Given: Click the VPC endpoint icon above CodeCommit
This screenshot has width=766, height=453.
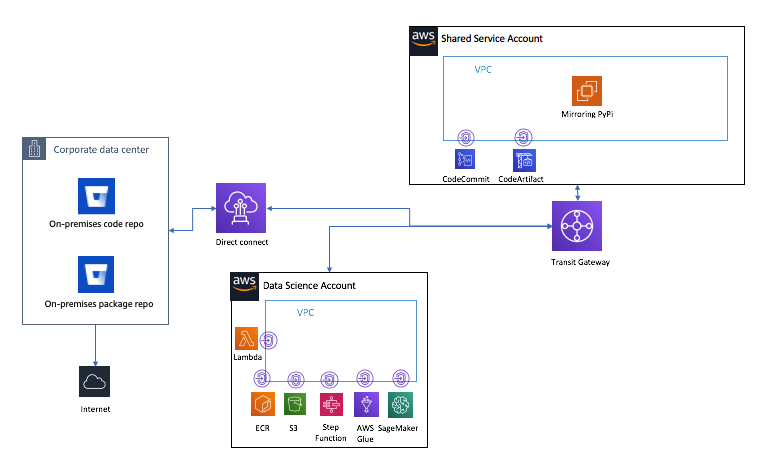Looking at the screenshot, I should [466, 138].
